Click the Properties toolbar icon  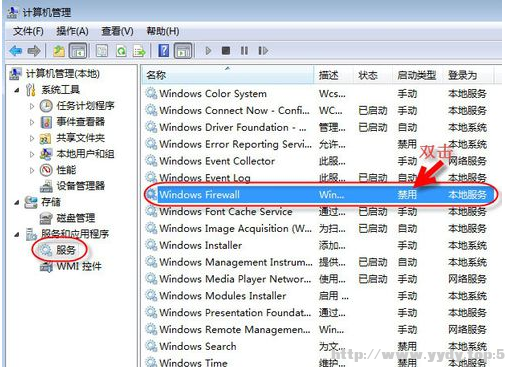[x=102, y=51]
